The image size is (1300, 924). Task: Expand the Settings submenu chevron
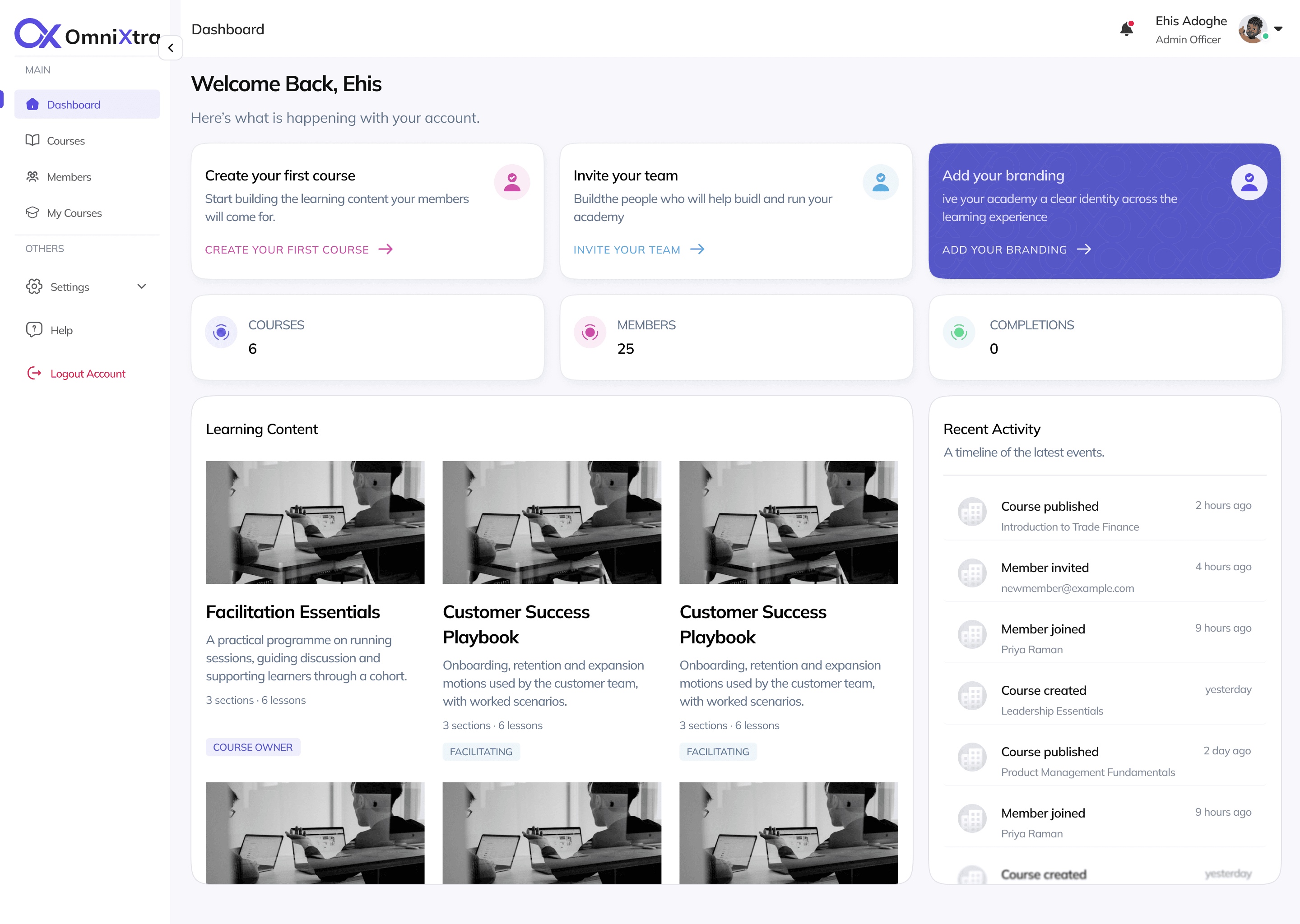click(x=142, y=286)
